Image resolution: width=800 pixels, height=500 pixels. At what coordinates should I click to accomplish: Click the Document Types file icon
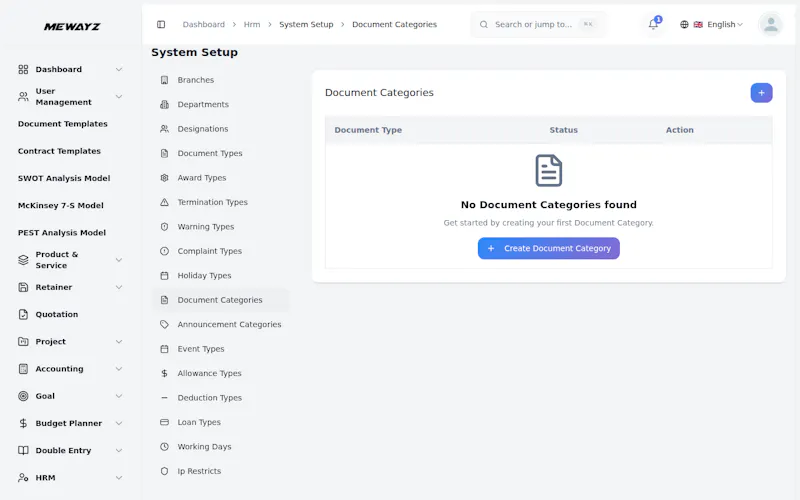(164, 154)
